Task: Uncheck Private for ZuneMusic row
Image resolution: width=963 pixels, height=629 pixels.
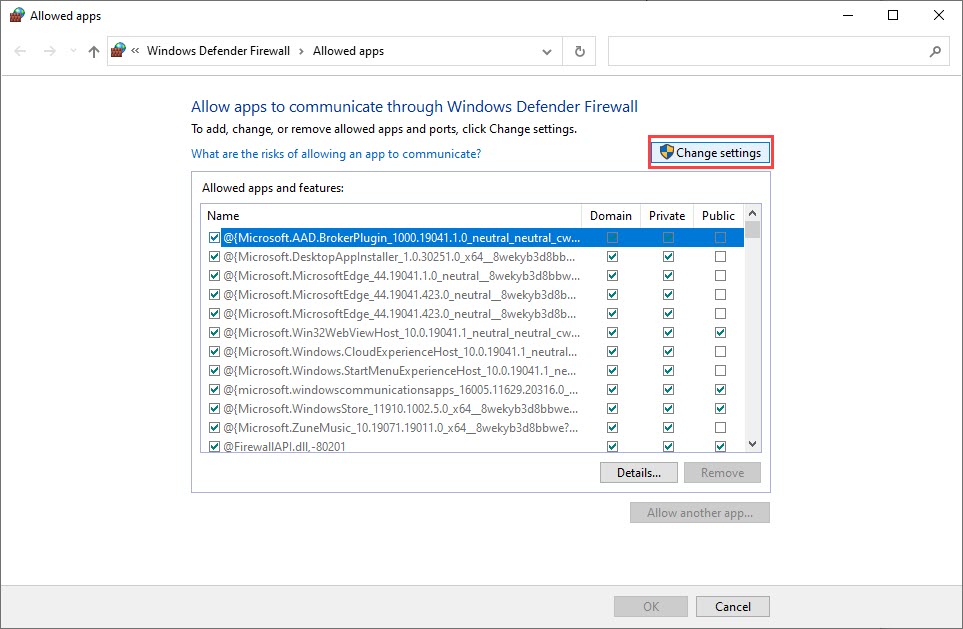Action: pos(668,428)
